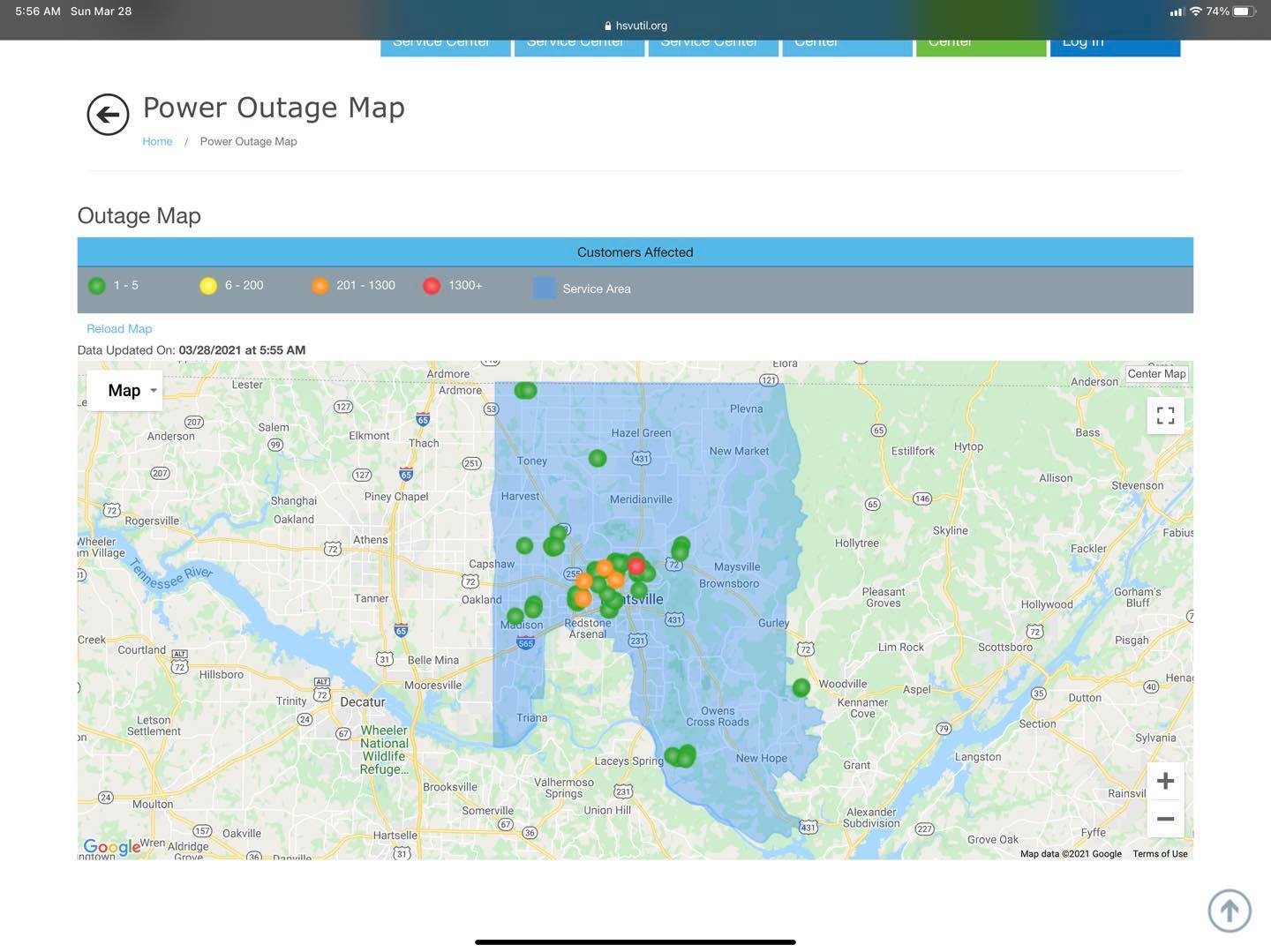Click the Hartselle label on the map
This screenshot has width=1271, height=952.
pyautogui.click(x=395, y=836)
